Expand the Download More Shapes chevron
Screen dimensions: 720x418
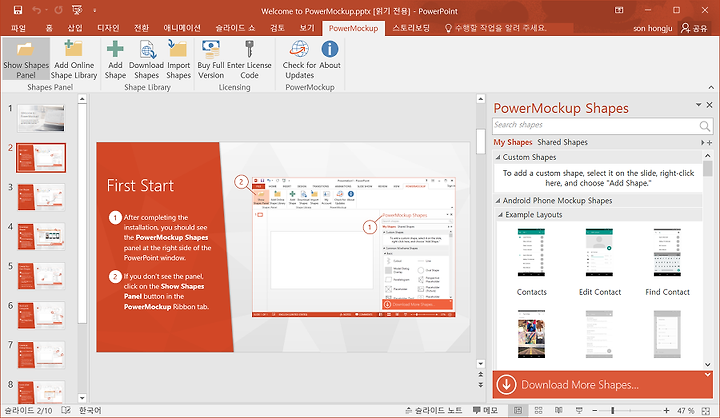[708, 375]
